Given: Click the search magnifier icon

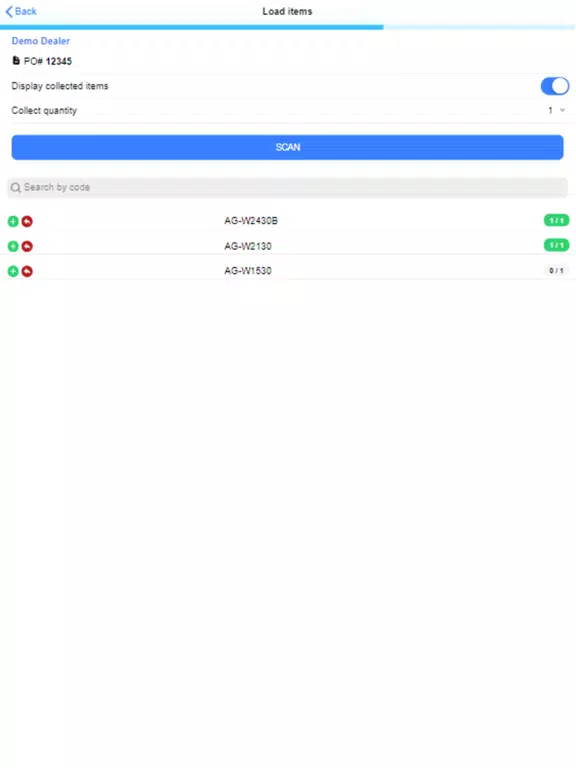Looking at the screenshot, I should [16, 188].
